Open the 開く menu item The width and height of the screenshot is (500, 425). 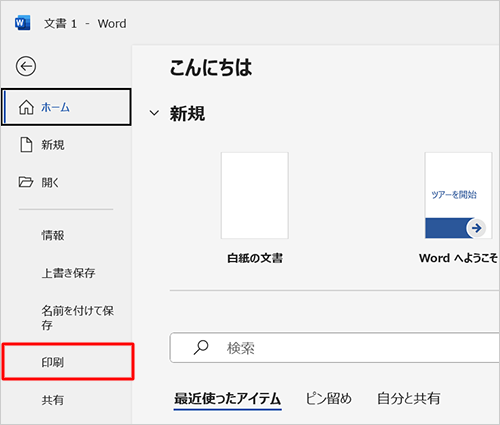click(x=66, y=182)
